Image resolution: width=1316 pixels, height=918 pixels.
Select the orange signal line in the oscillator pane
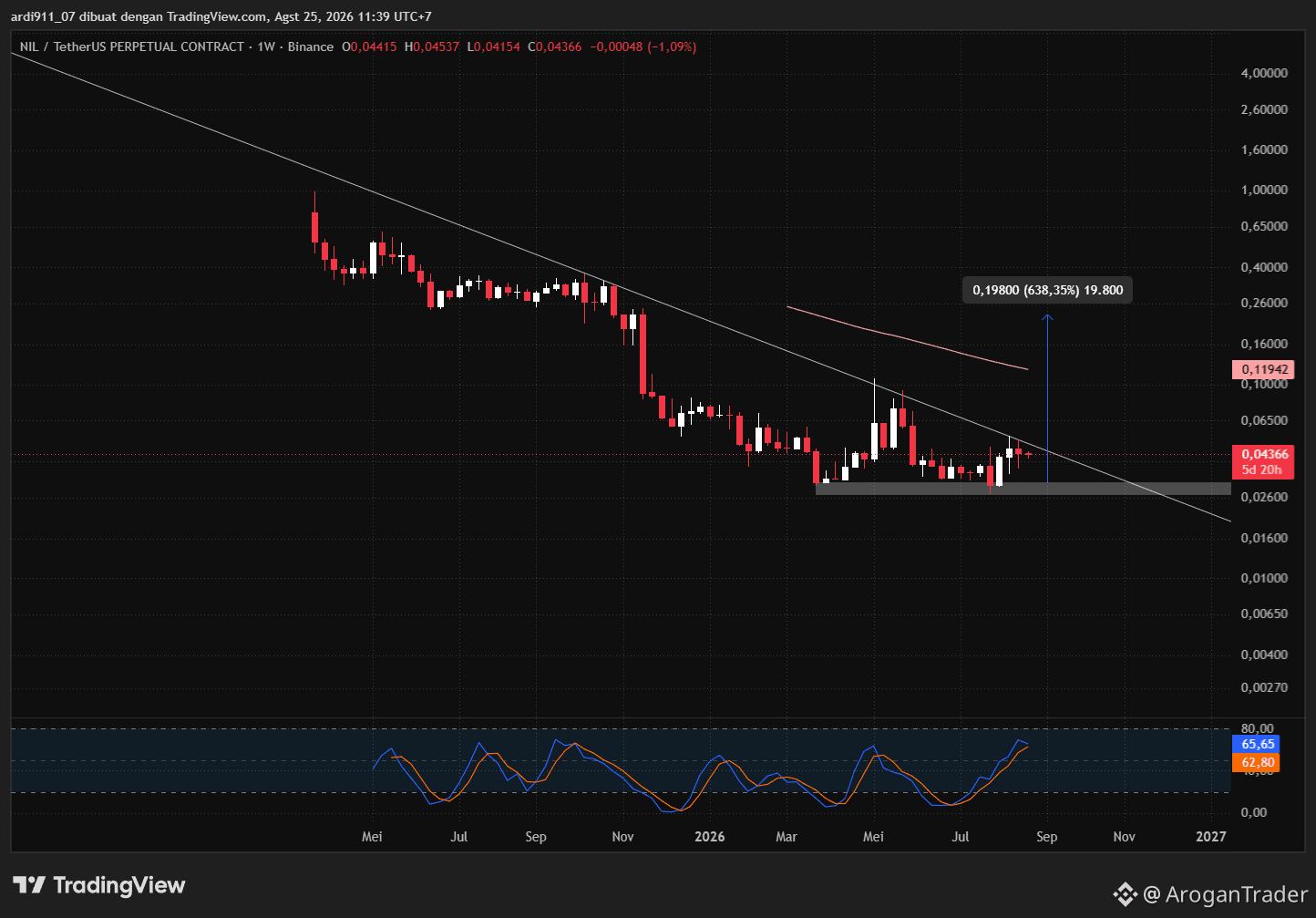(x=708, y=778)
